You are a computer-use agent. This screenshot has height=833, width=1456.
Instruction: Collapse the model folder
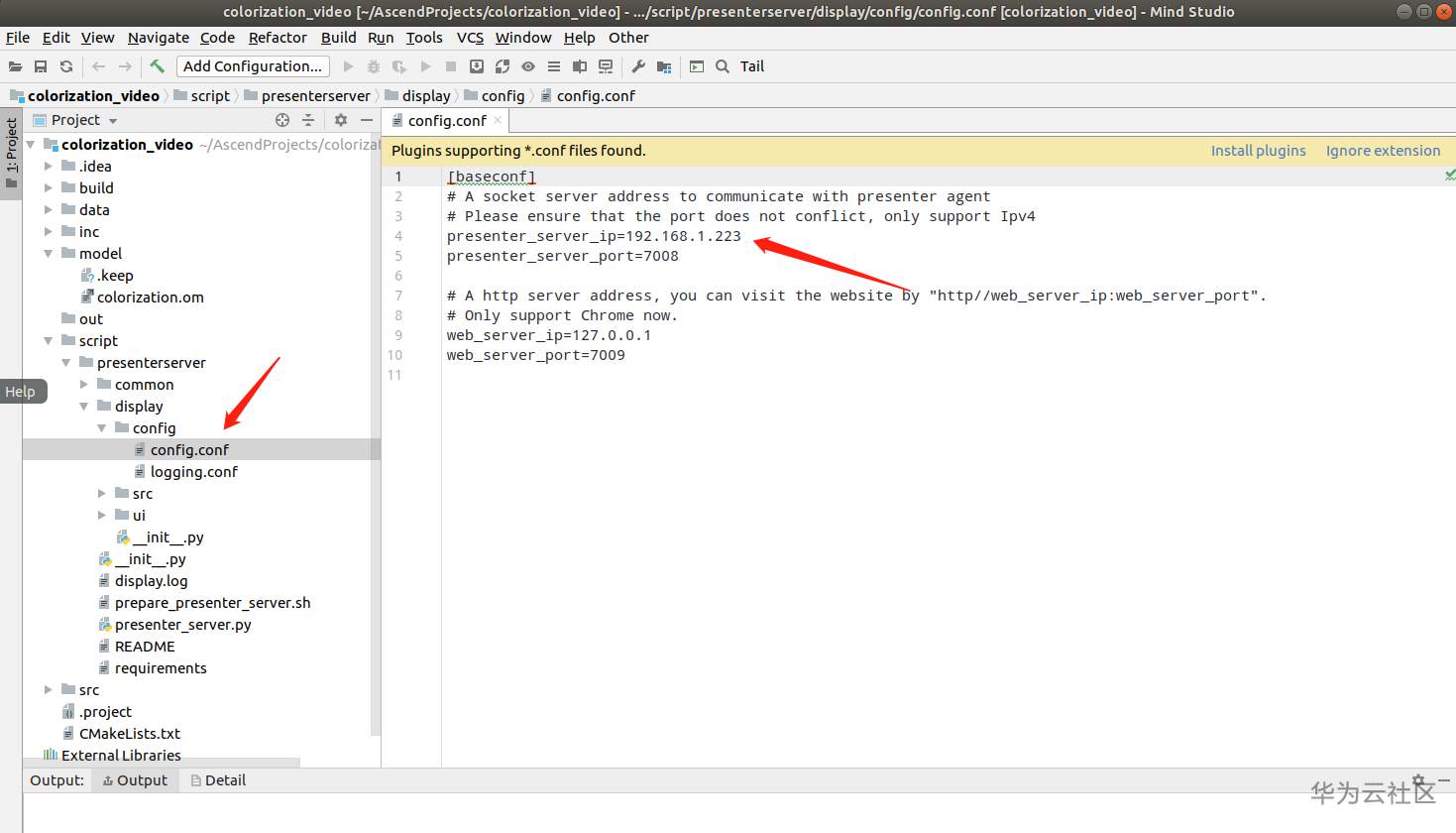[49, 254]
